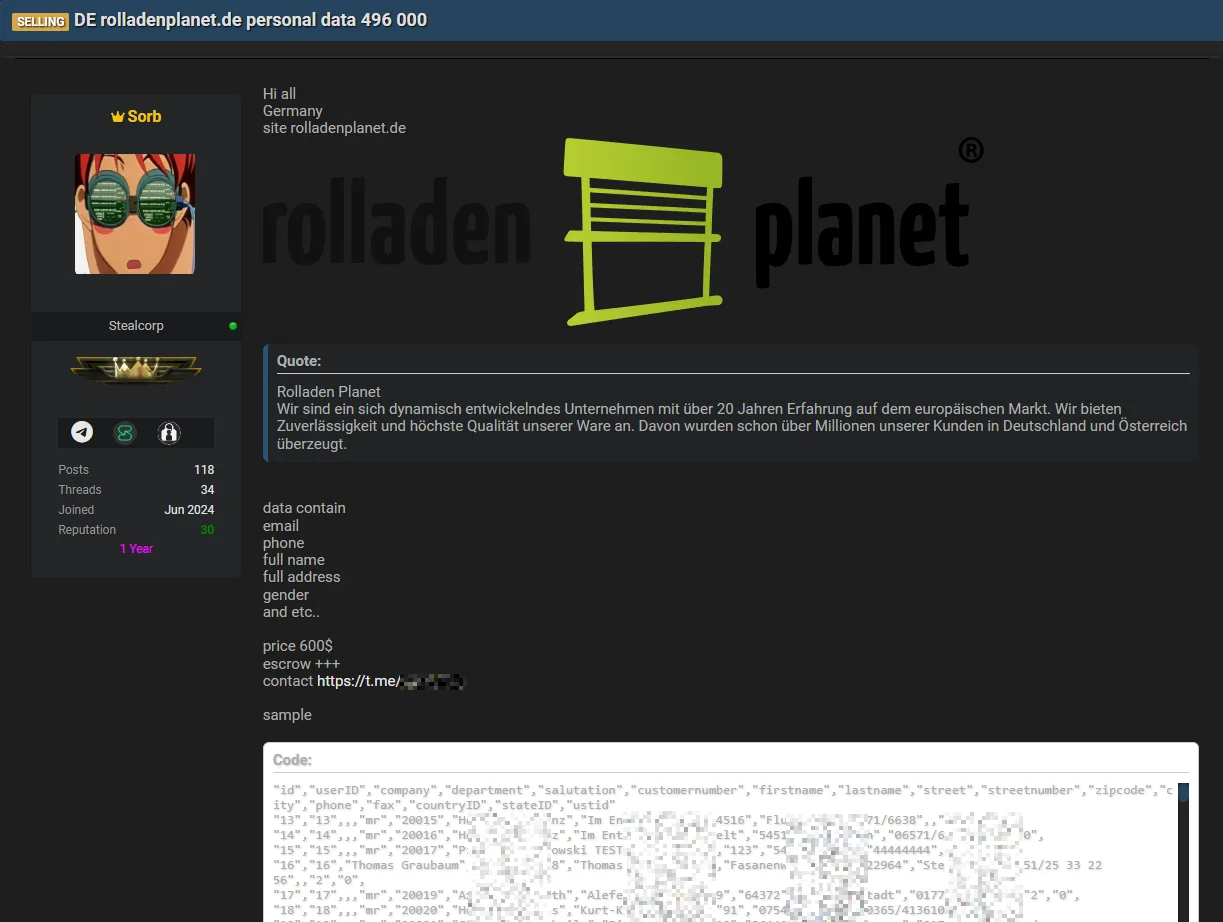Click the user avatar image
The image size is (1223, 922).
tap(135, 214)
